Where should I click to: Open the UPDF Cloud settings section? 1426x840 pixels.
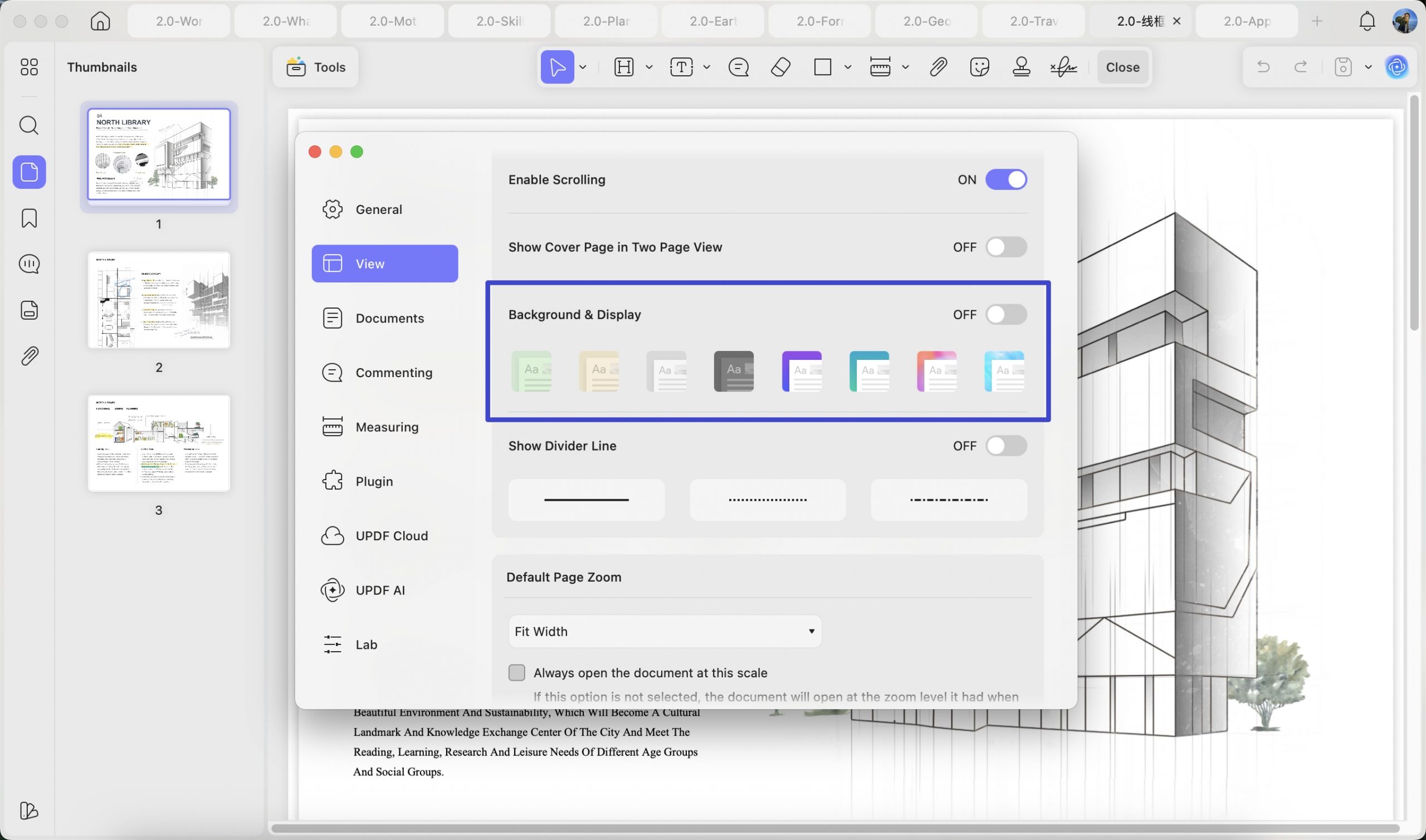[x=385, y=535]
